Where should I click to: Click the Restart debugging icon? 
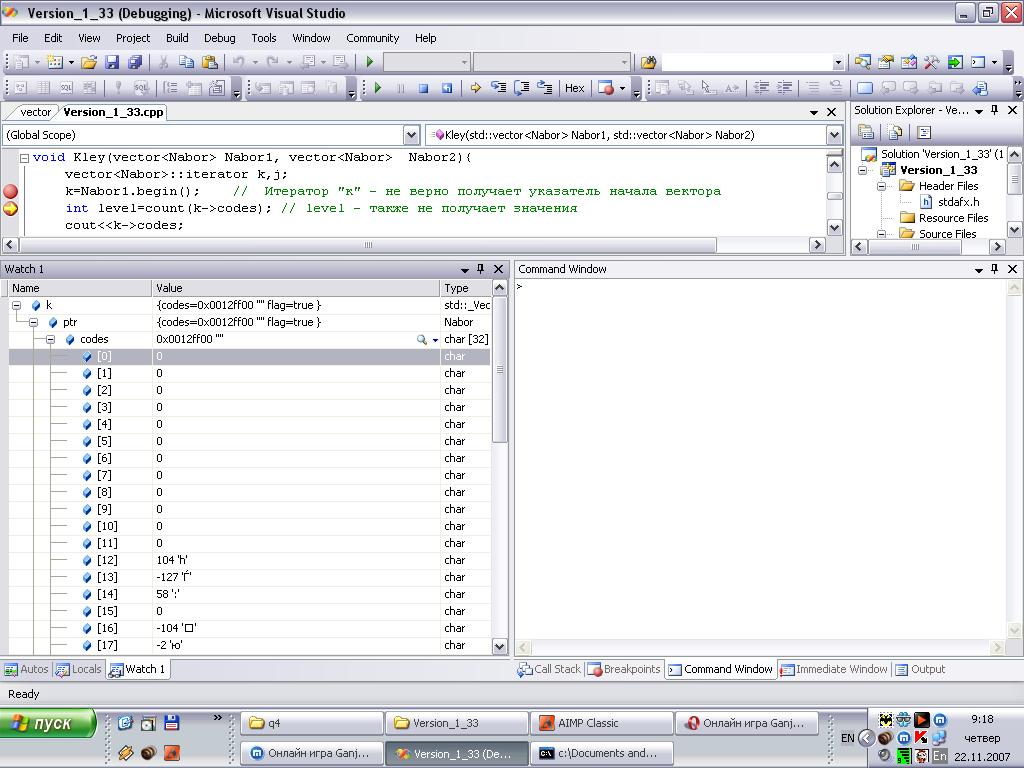[446, 88]
